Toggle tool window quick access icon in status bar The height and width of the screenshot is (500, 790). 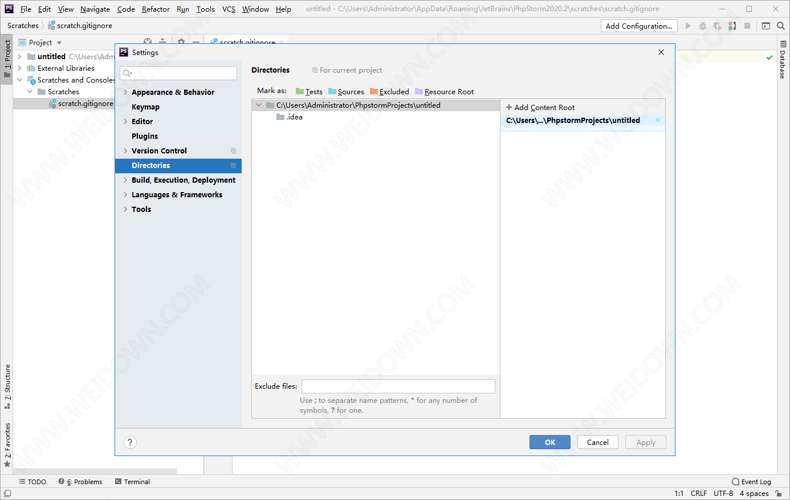pyautogui.click(x=7, y=493)
